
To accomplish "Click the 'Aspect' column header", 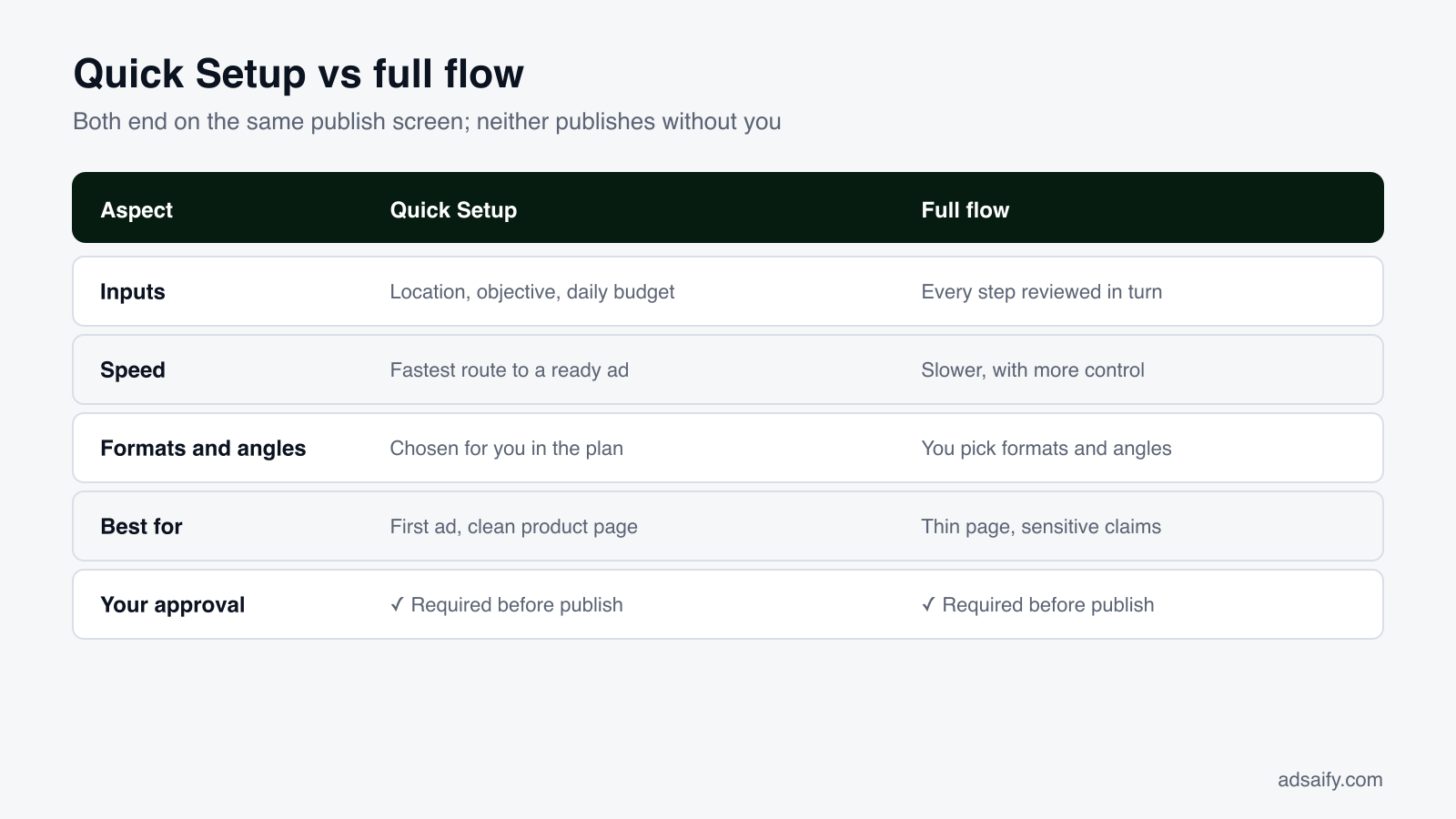I will [x=136, y=210].
